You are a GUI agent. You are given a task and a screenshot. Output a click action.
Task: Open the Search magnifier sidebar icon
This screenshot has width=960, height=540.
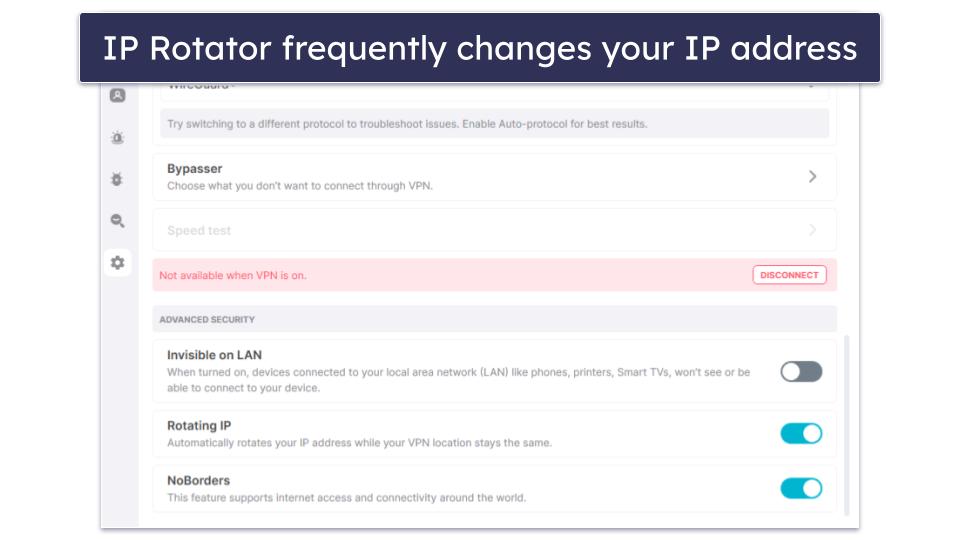click(x=118, y=221)
